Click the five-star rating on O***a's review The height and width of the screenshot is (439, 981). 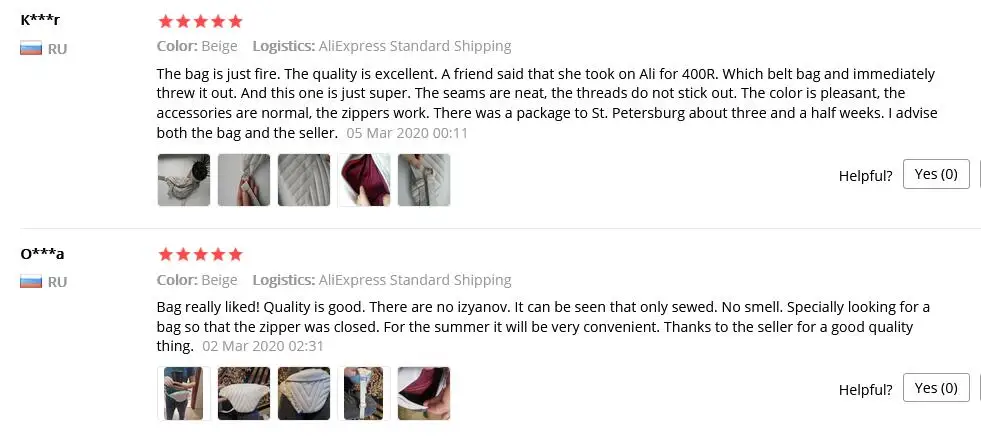[200, 255]
